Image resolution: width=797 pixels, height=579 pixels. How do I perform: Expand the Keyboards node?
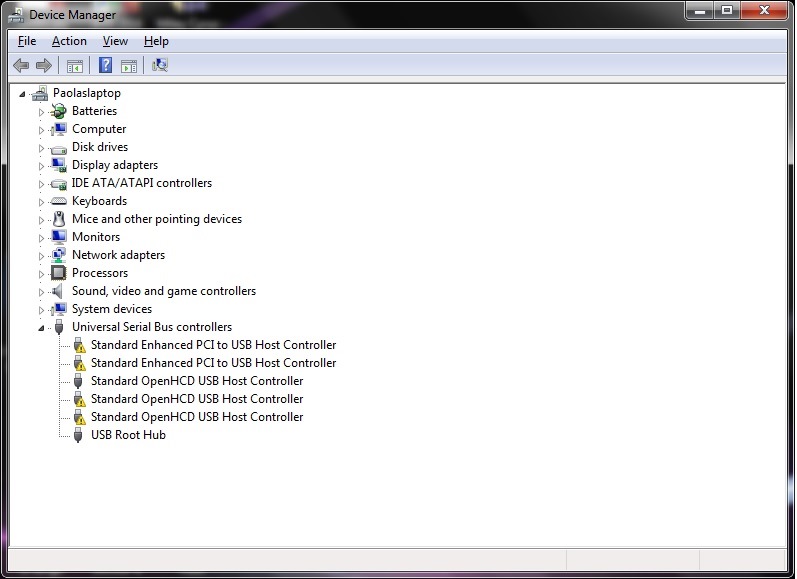tap(41, 202)
